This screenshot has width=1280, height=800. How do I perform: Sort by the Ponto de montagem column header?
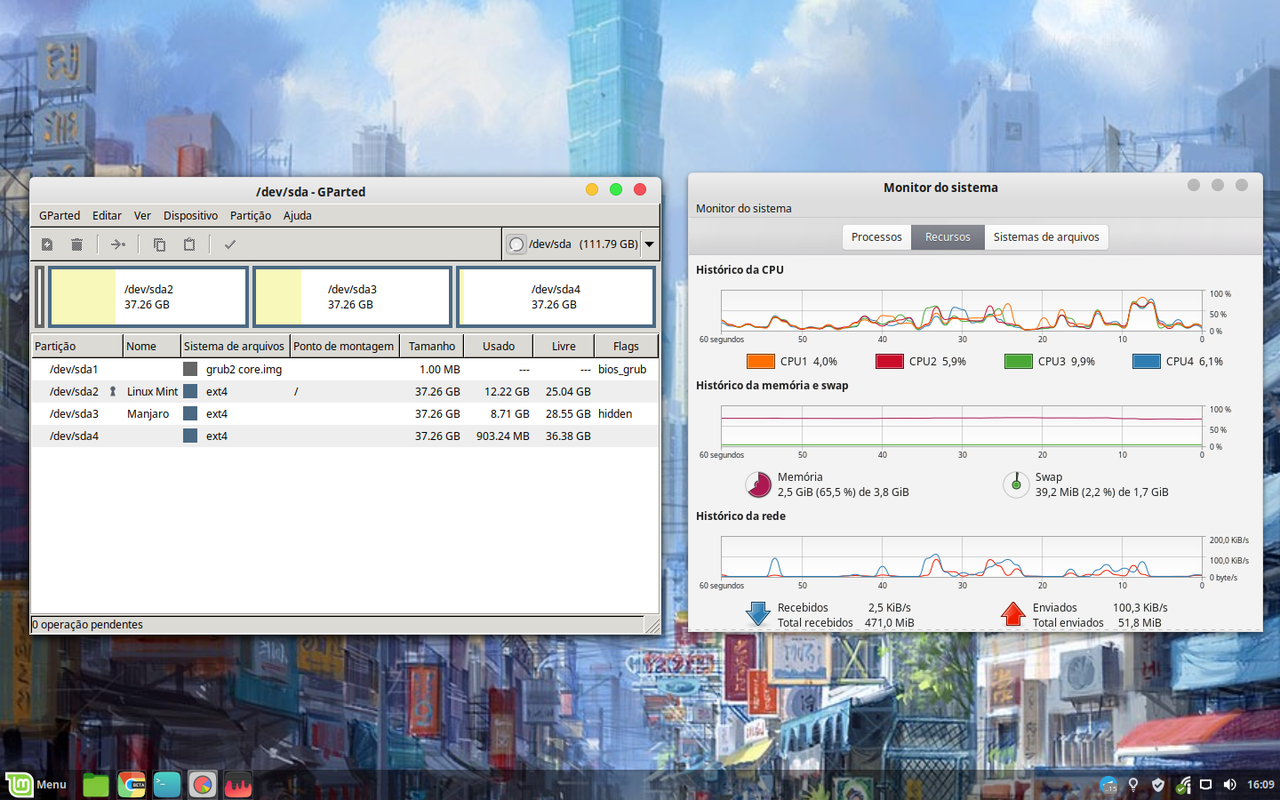(344, 346)
